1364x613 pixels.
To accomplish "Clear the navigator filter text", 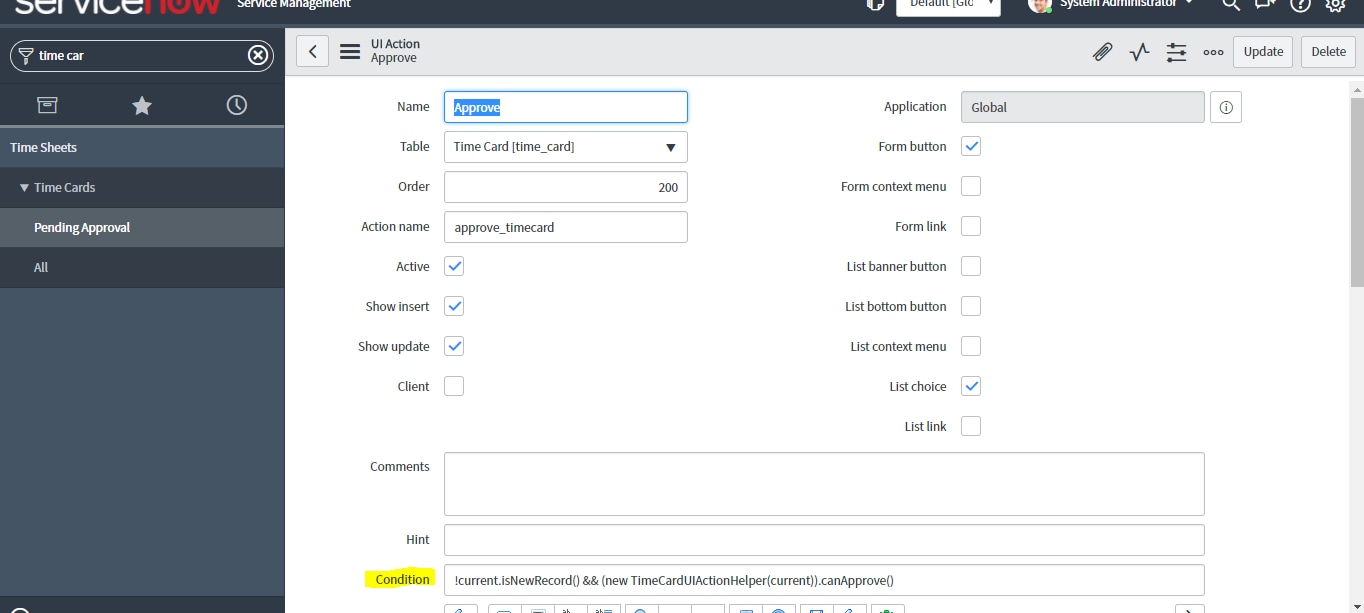I will pos(258,55).
